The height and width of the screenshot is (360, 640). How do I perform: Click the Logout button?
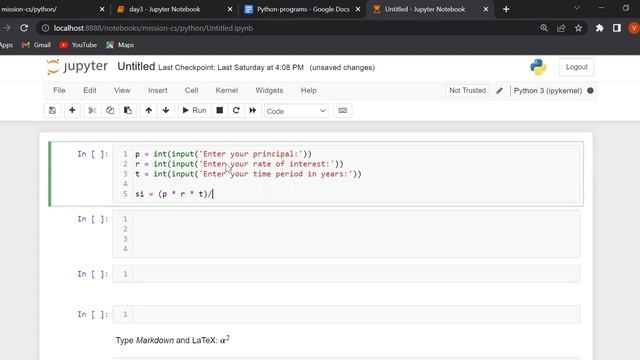[x=576, y=67]
